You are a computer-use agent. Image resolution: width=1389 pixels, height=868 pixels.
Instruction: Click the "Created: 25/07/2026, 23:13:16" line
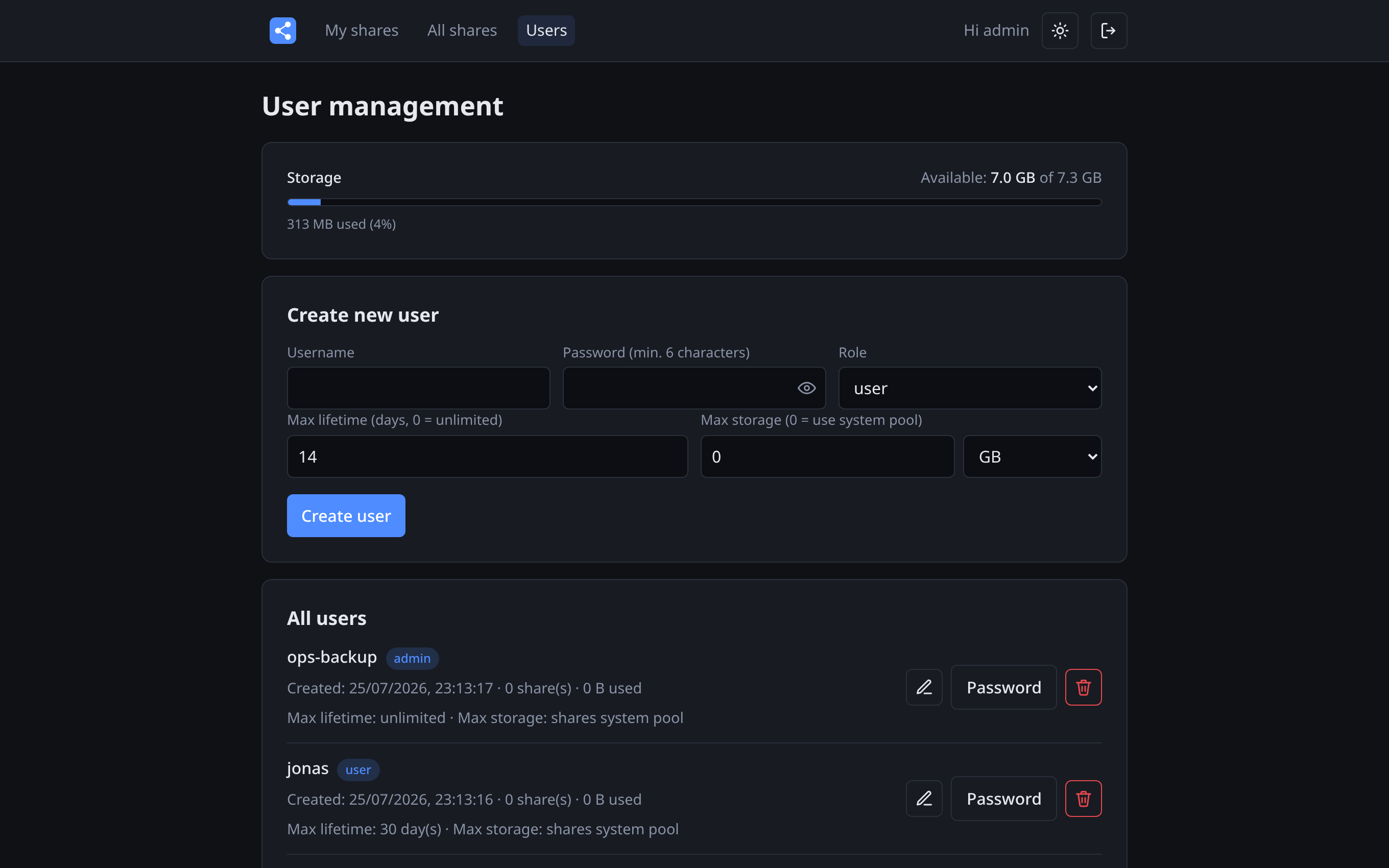pos(464,799)
